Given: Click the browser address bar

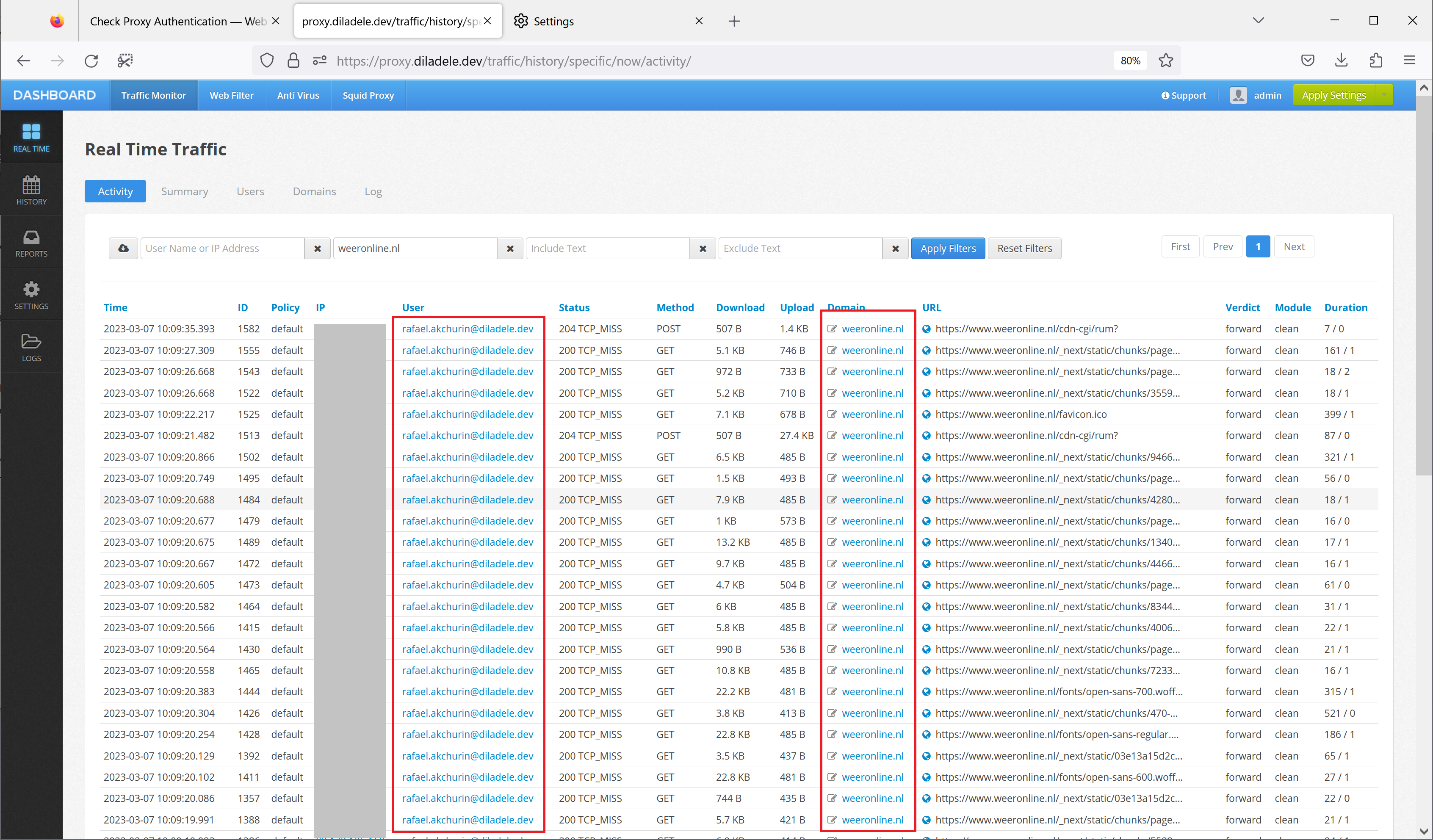Looking at the screenshot, I should [716, 61].
